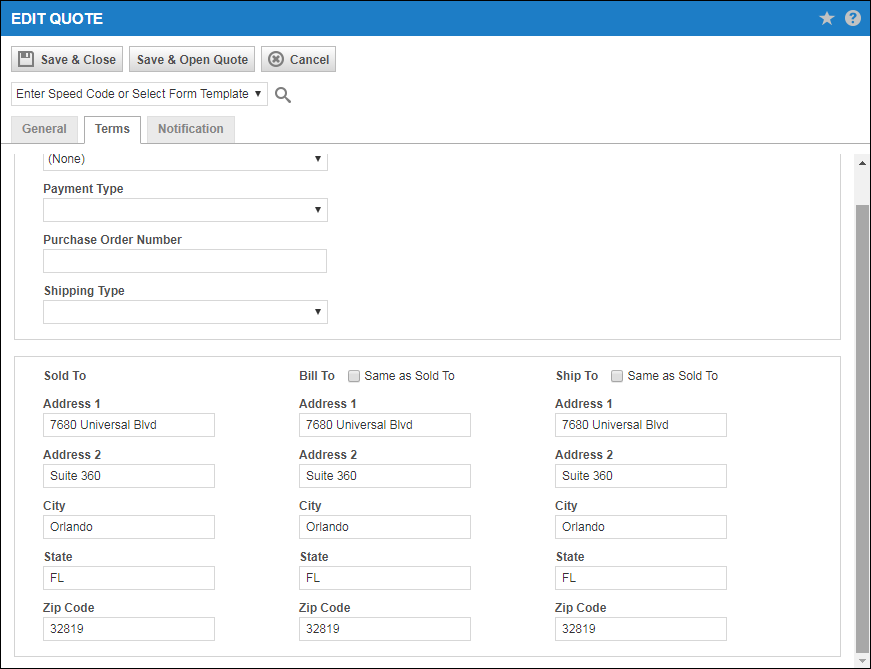Expand the (None) dropdown
Screen dimensions: 871x669
185,159
